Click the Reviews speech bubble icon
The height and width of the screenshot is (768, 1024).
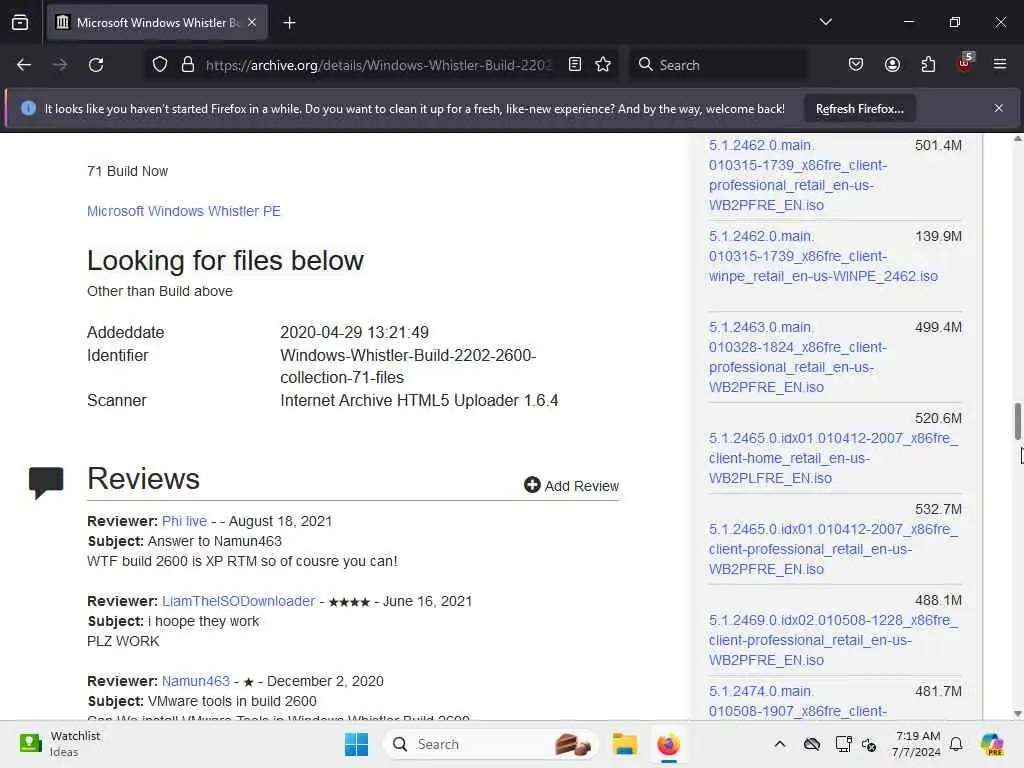[x=46, y=483]
